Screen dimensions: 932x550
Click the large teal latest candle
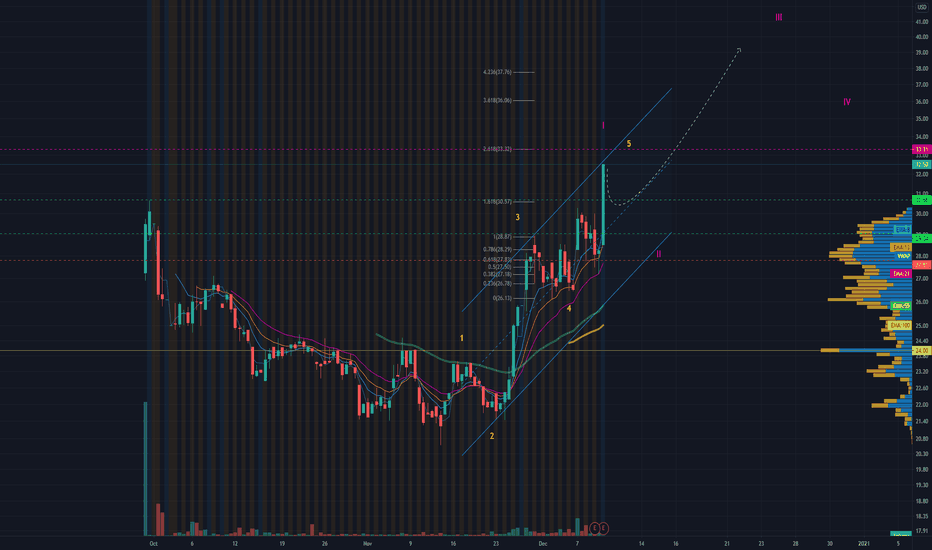pos(603,204)
